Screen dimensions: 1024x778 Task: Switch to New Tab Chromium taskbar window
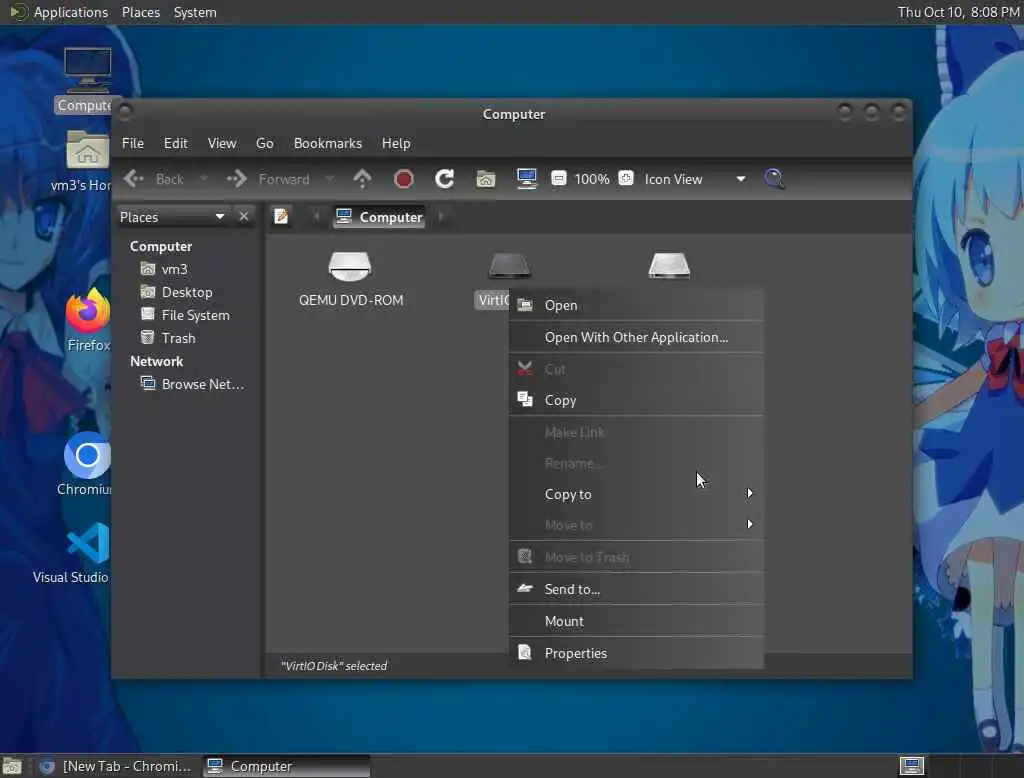click(x=116, y=766)
